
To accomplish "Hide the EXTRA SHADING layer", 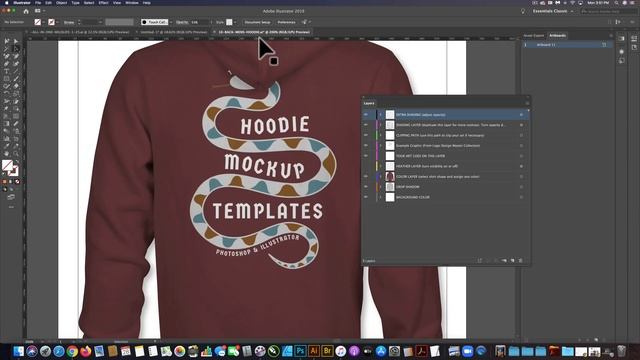I will 366,115.
